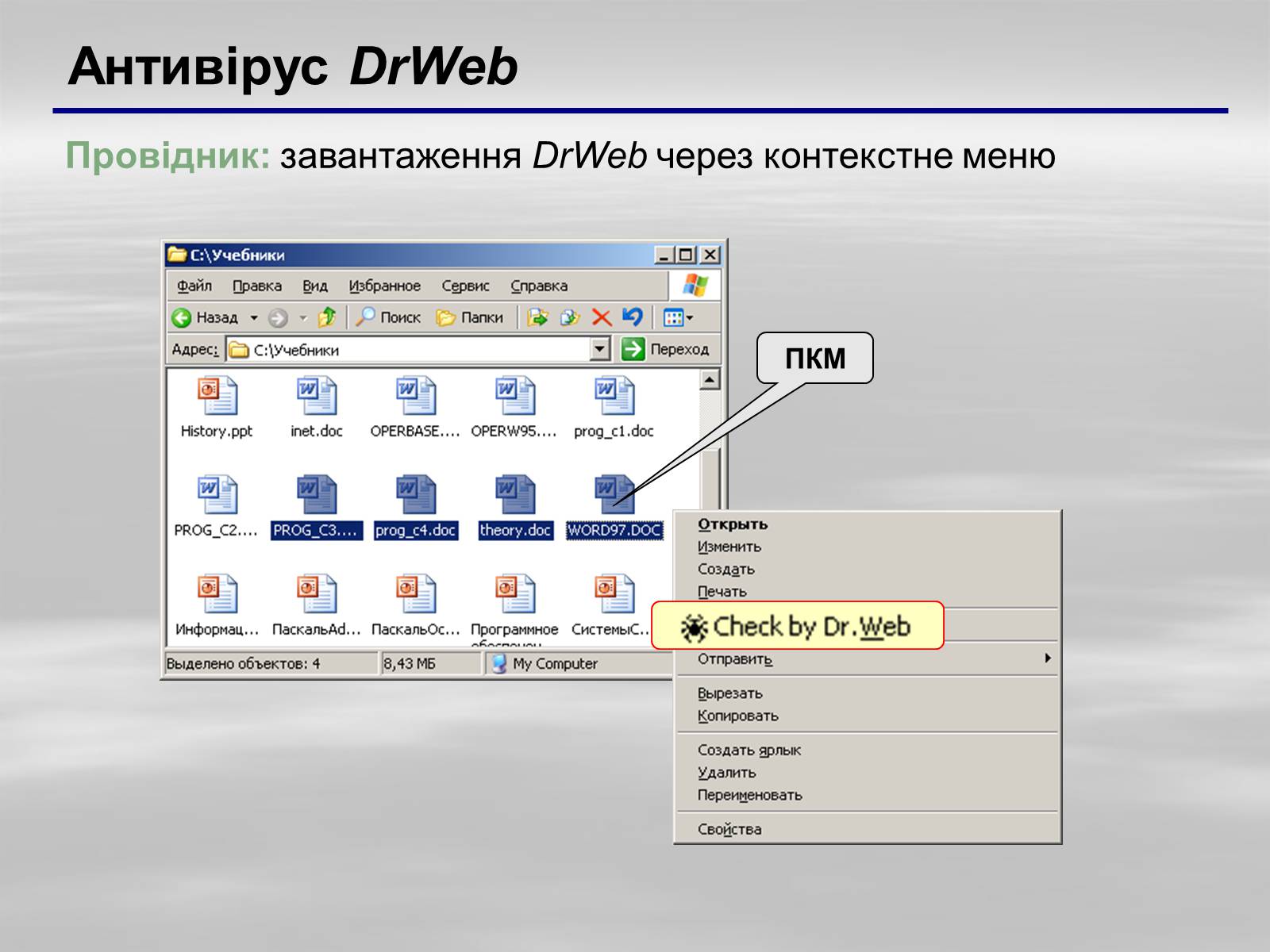This screenshot has width=1270, height=952.
Task: Select the ПаскальОс... presentation icon
Action: (416, 594)
